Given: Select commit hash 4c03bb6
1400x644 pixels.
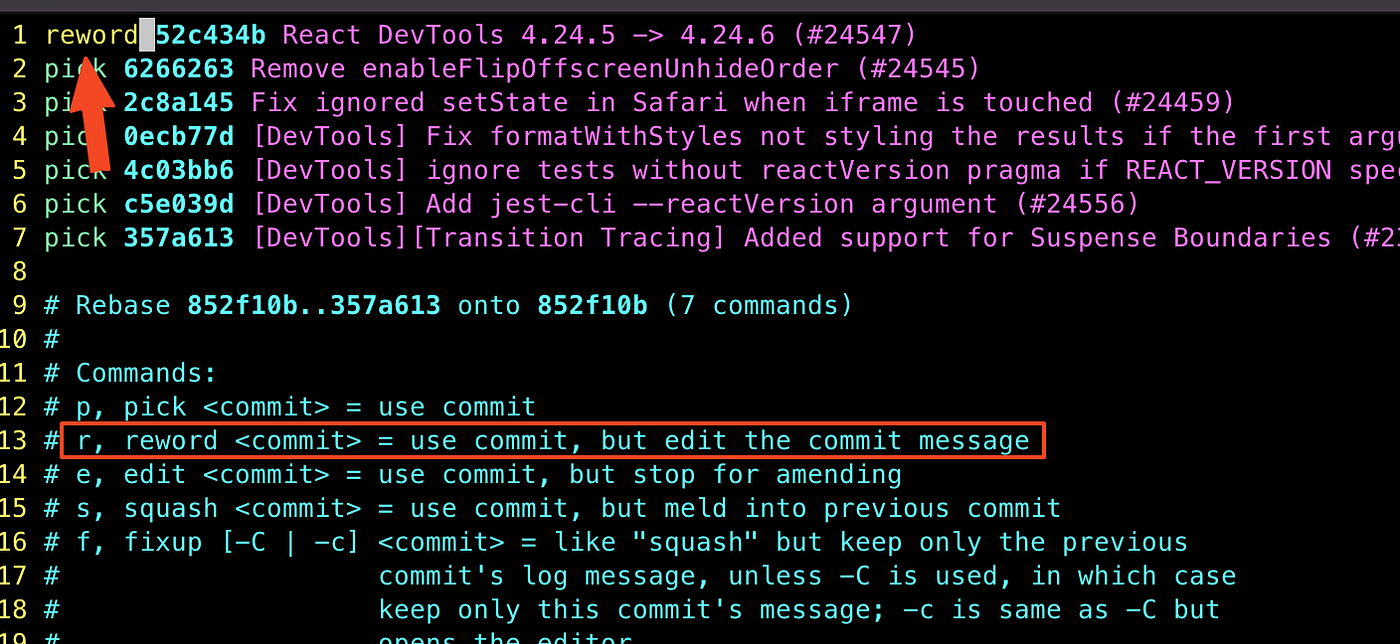Looking at the screenshot, I should click(x=178, y=170).
